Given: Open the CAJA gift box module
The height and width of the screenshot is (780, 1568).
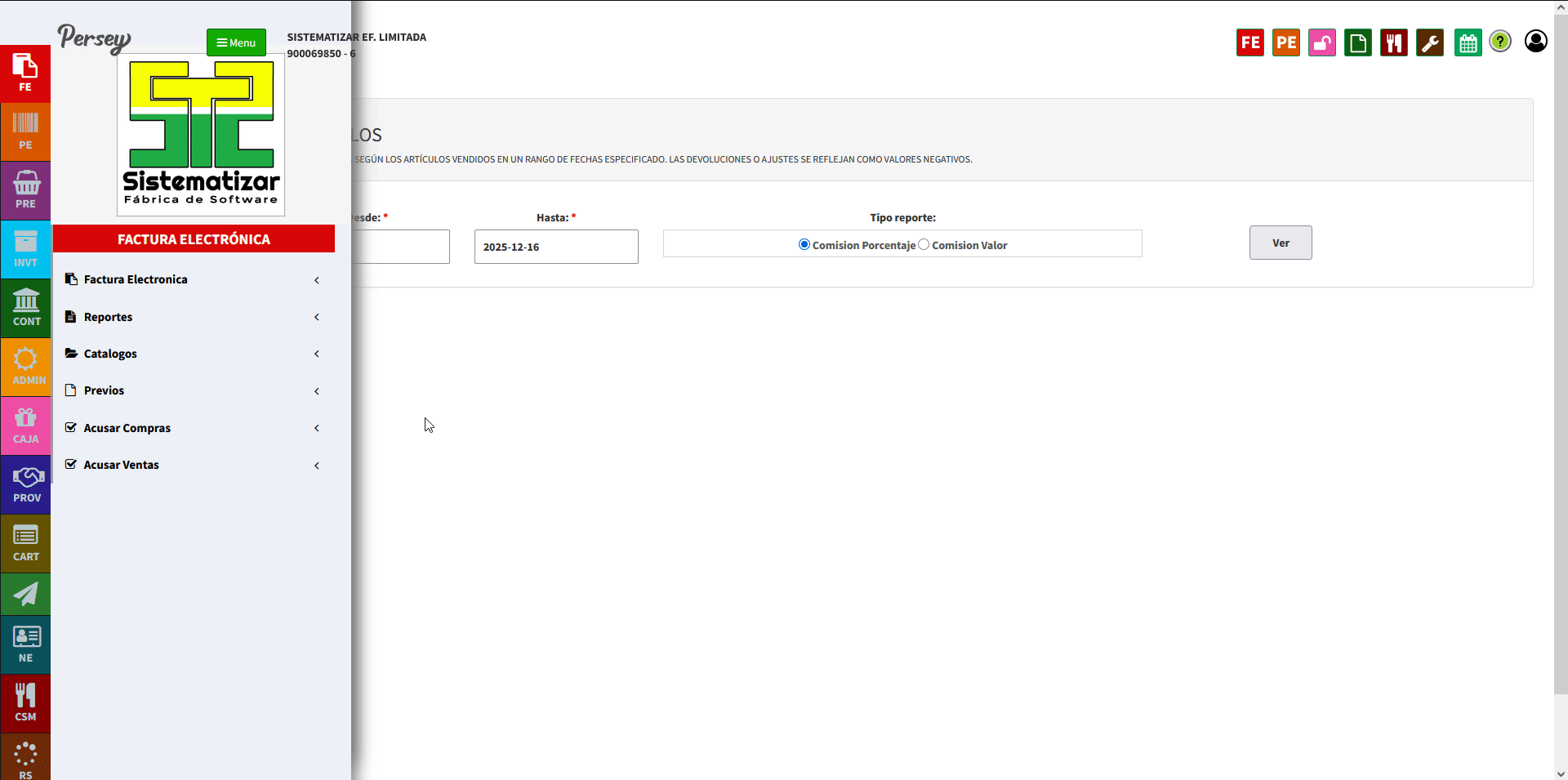Looking at the screenshot, I should point(25,426).
